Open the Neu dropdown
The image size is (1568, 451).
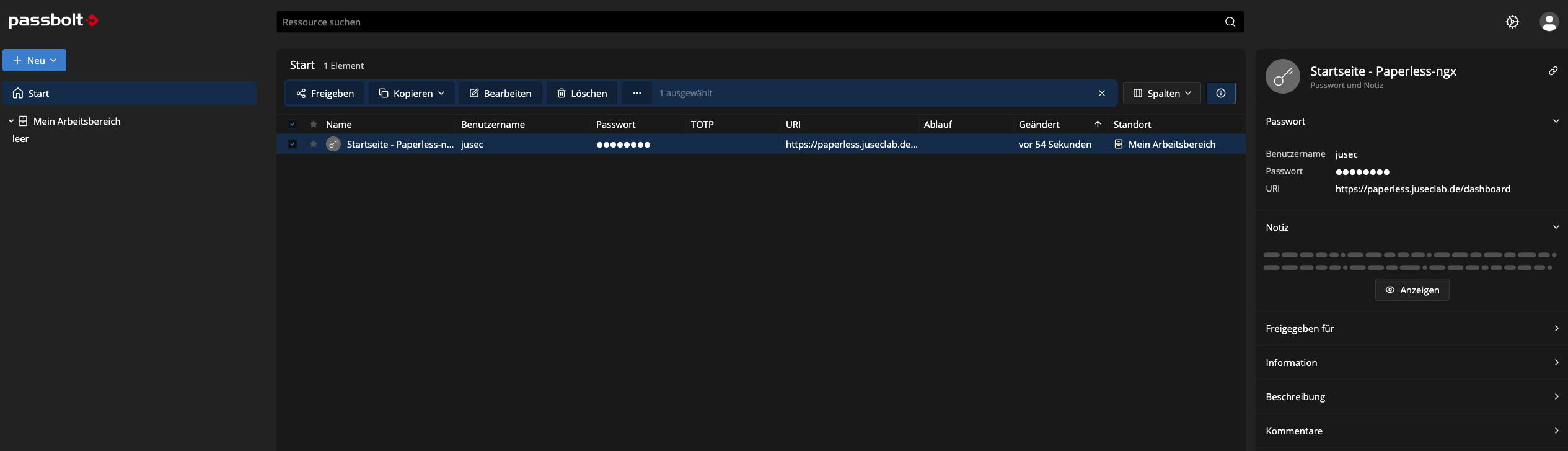coord(35,60)
